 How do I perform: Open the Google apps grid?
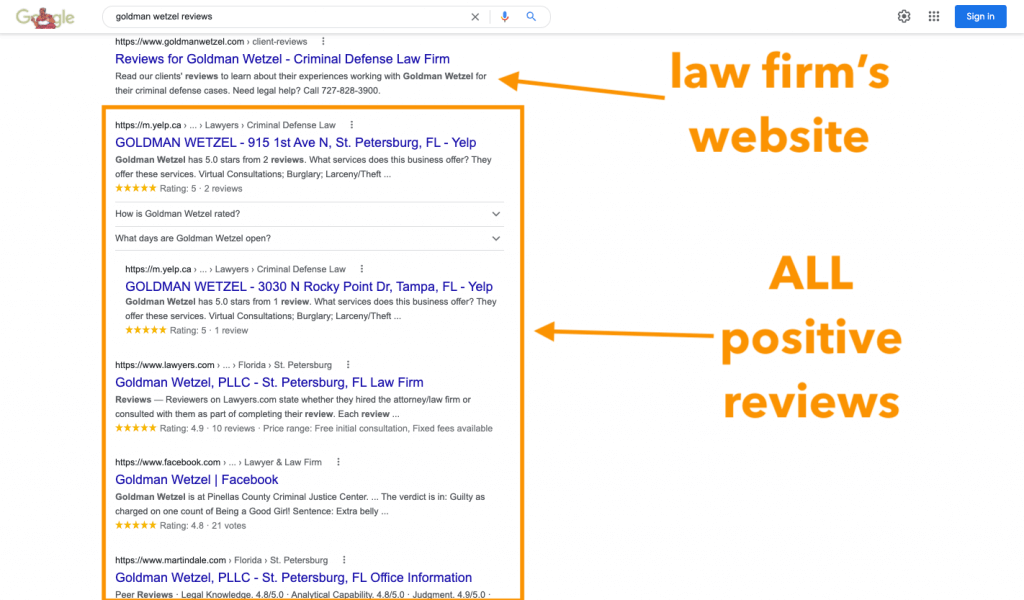point(934,16)
